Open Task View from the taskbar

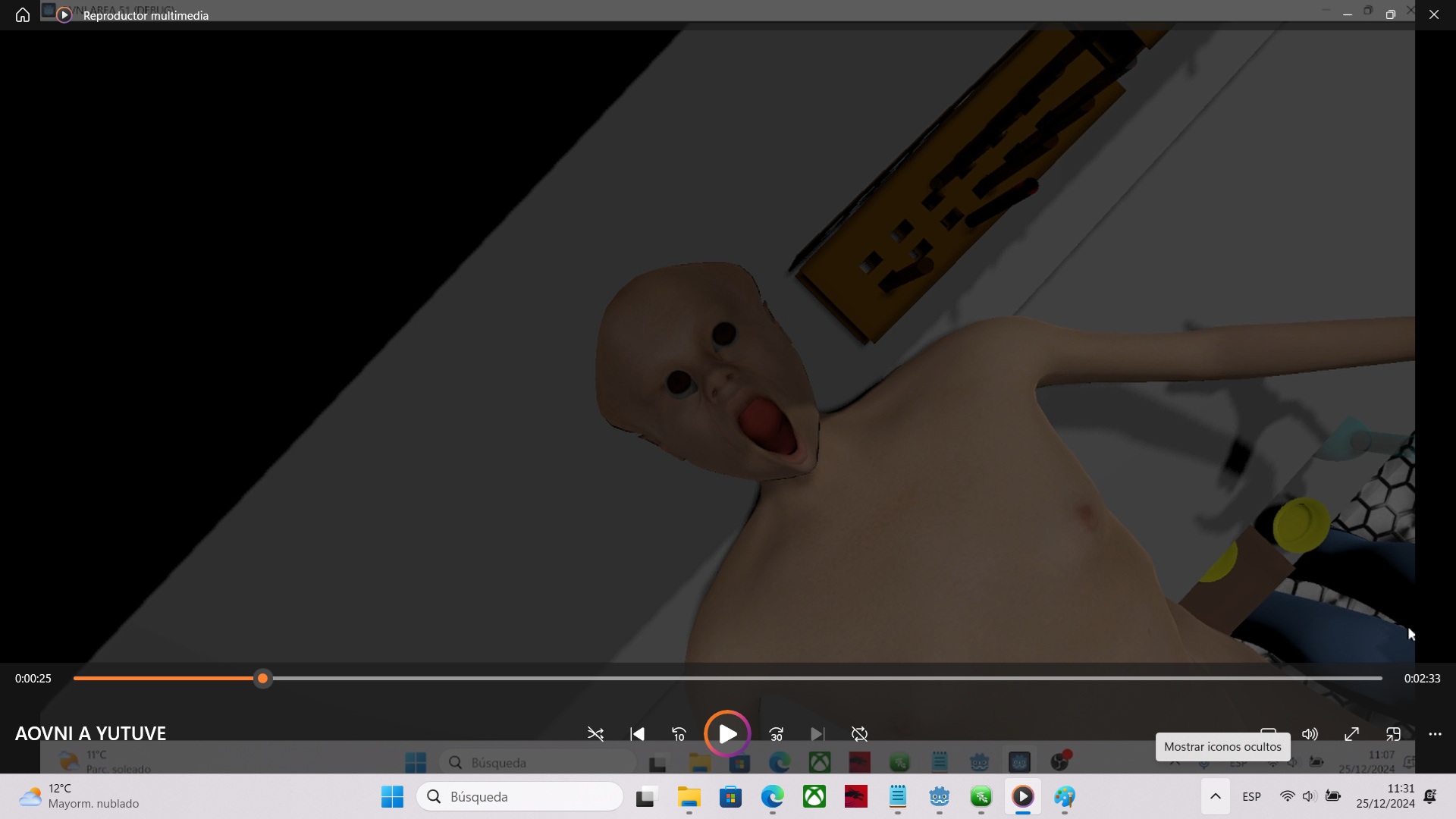point(645,797)
